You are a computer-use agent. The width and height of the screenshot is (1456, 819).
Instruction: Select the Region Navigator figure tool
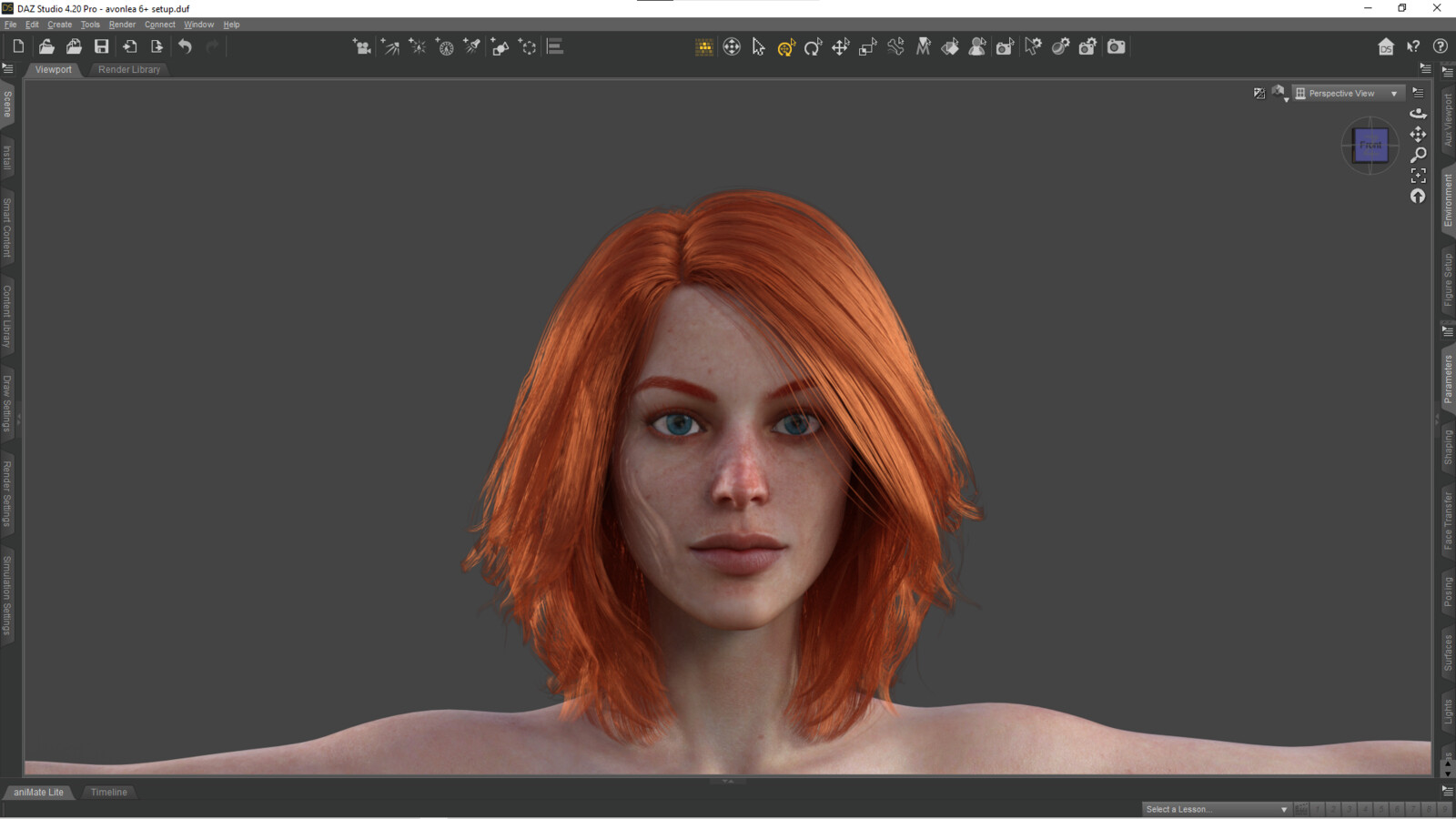pos(977,47)
